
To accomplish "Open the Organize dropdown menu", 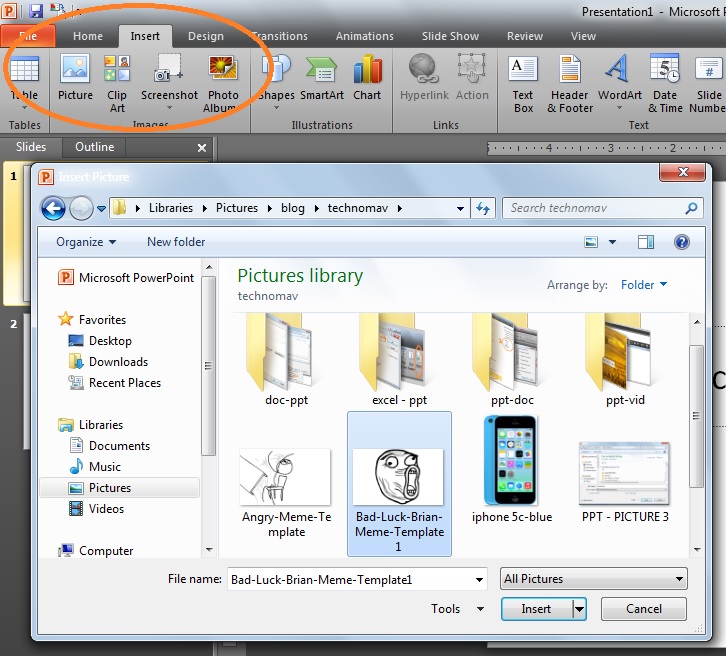I will (86, 242).
